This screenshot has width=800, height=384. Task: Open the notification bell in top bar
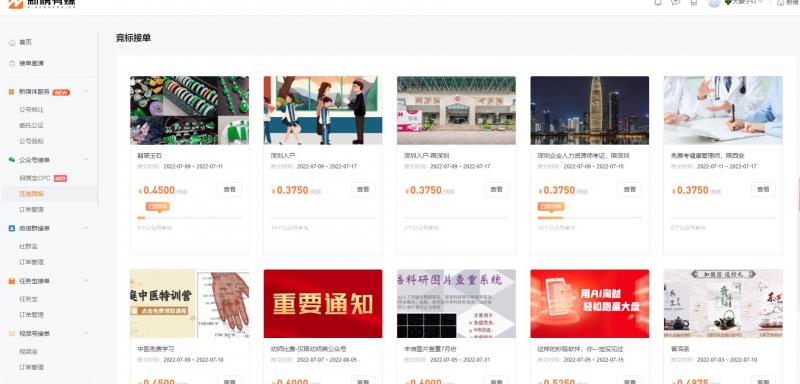point(658,3)
